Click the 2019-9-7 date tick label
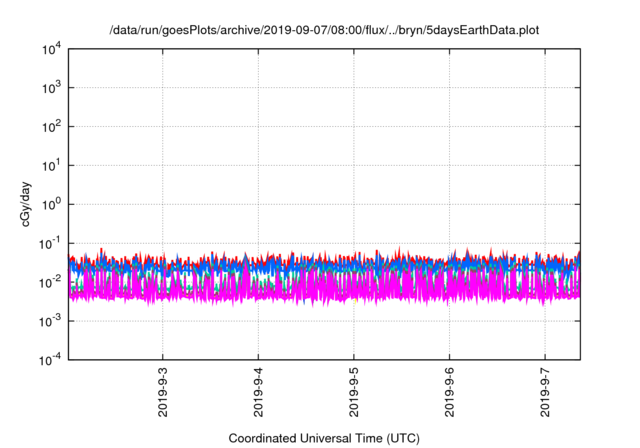This screenshot has width=640, height=448. 545,392
